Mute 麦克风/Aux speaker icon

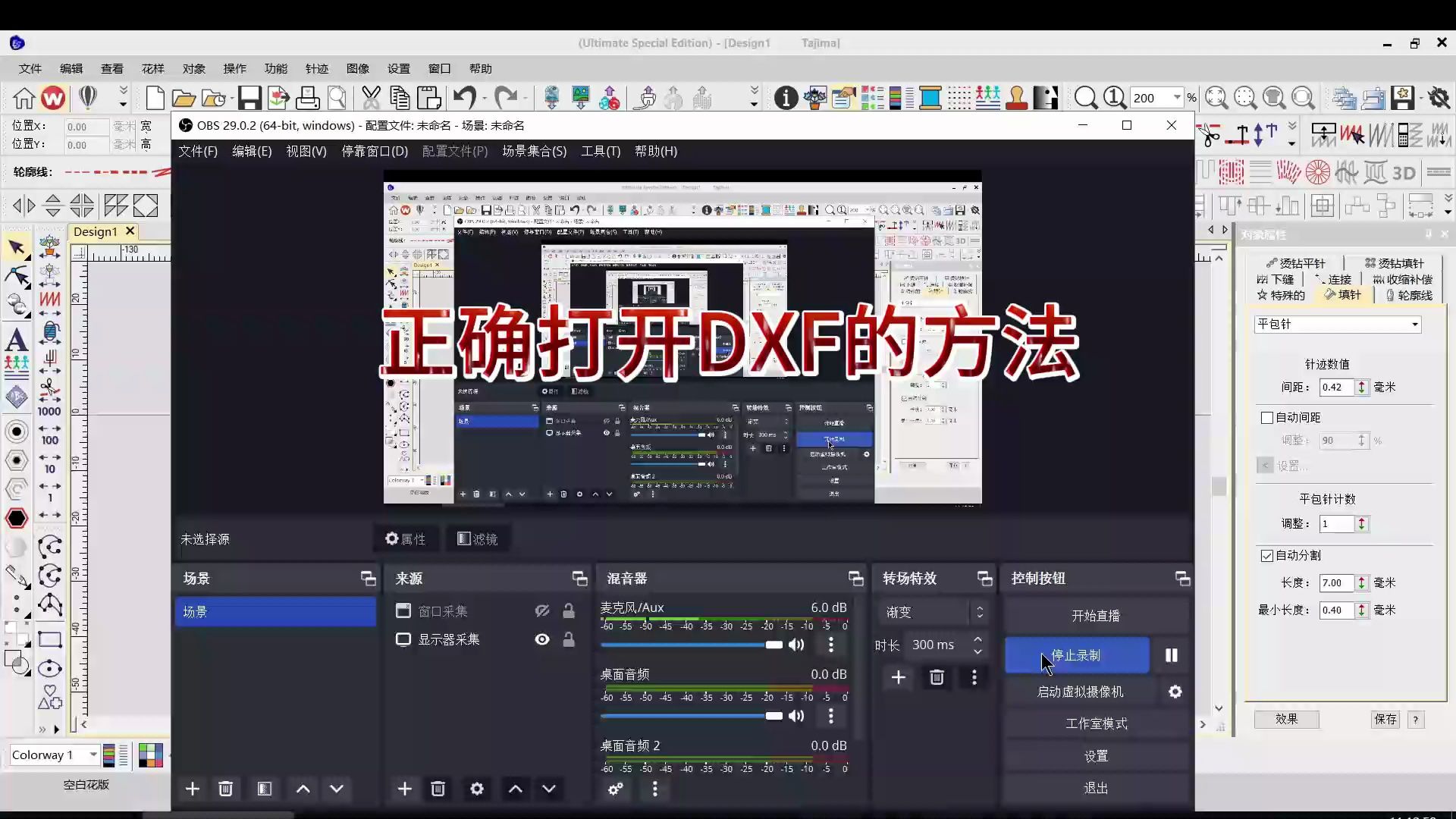(796, 645)
